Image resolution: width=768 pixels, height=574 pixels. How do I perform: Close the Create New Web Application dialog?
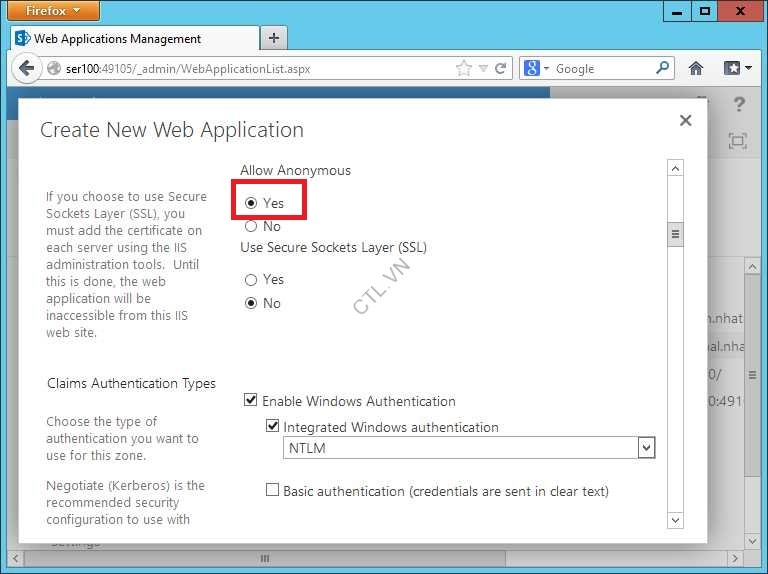coord(685,120)
